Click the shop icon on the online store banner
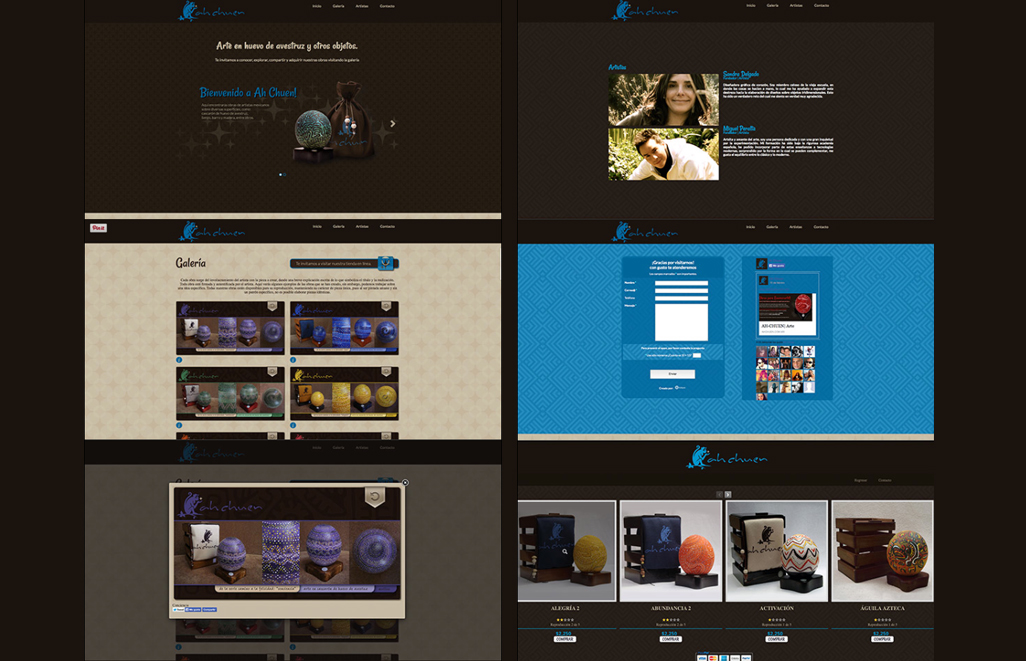 tap(385, 264)
